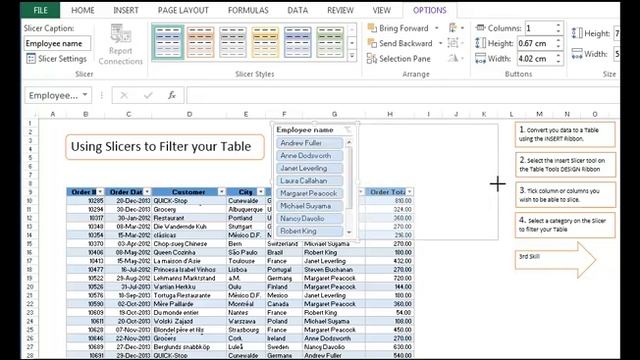Select column header D
Image resolution: width=640 pixels, height=360 pixels.
click(189, 114)
